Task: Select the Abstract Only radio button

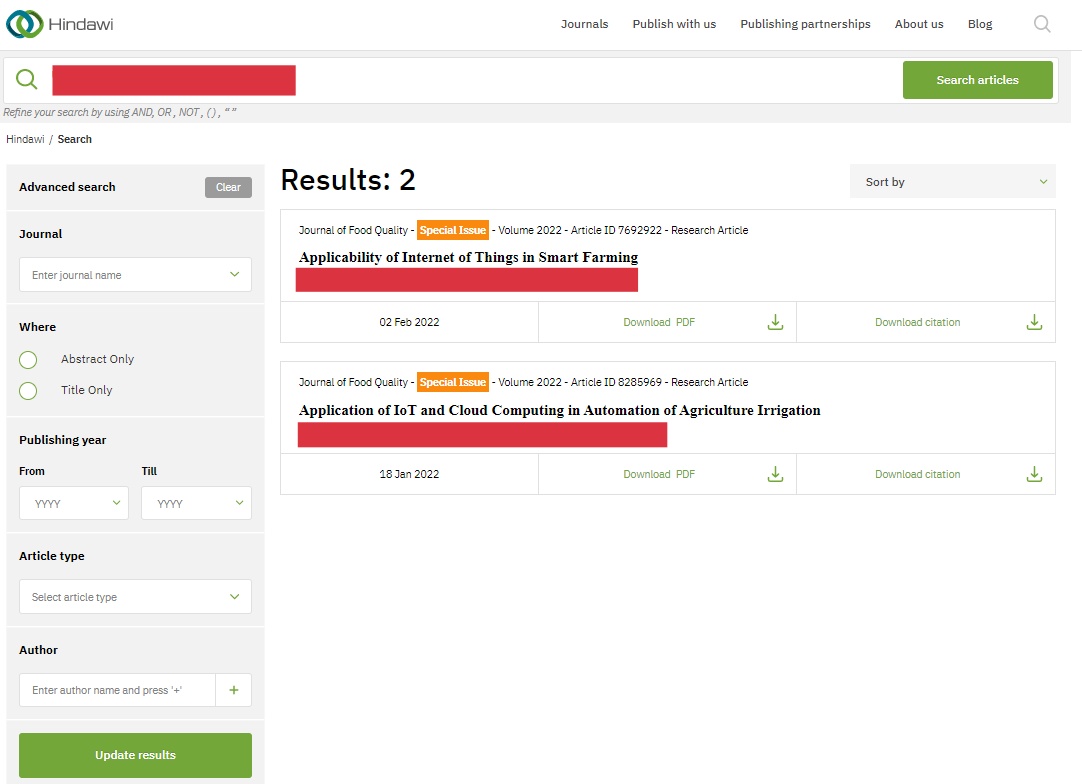Action: 28,359
